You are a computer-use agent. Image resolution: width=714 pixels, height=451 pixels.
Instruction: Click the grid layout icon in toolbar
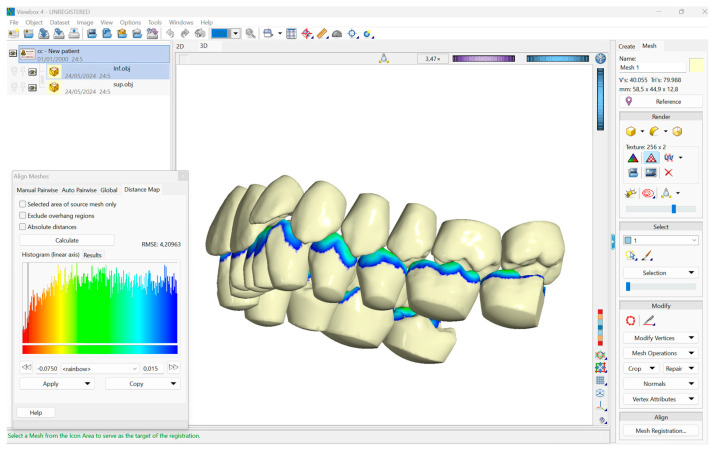click(x=291, y=33)
